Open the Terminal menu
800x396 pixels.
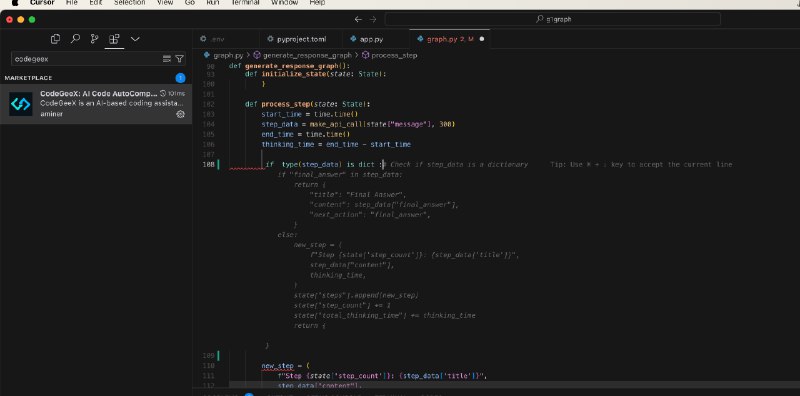click(x=245, y=3)
